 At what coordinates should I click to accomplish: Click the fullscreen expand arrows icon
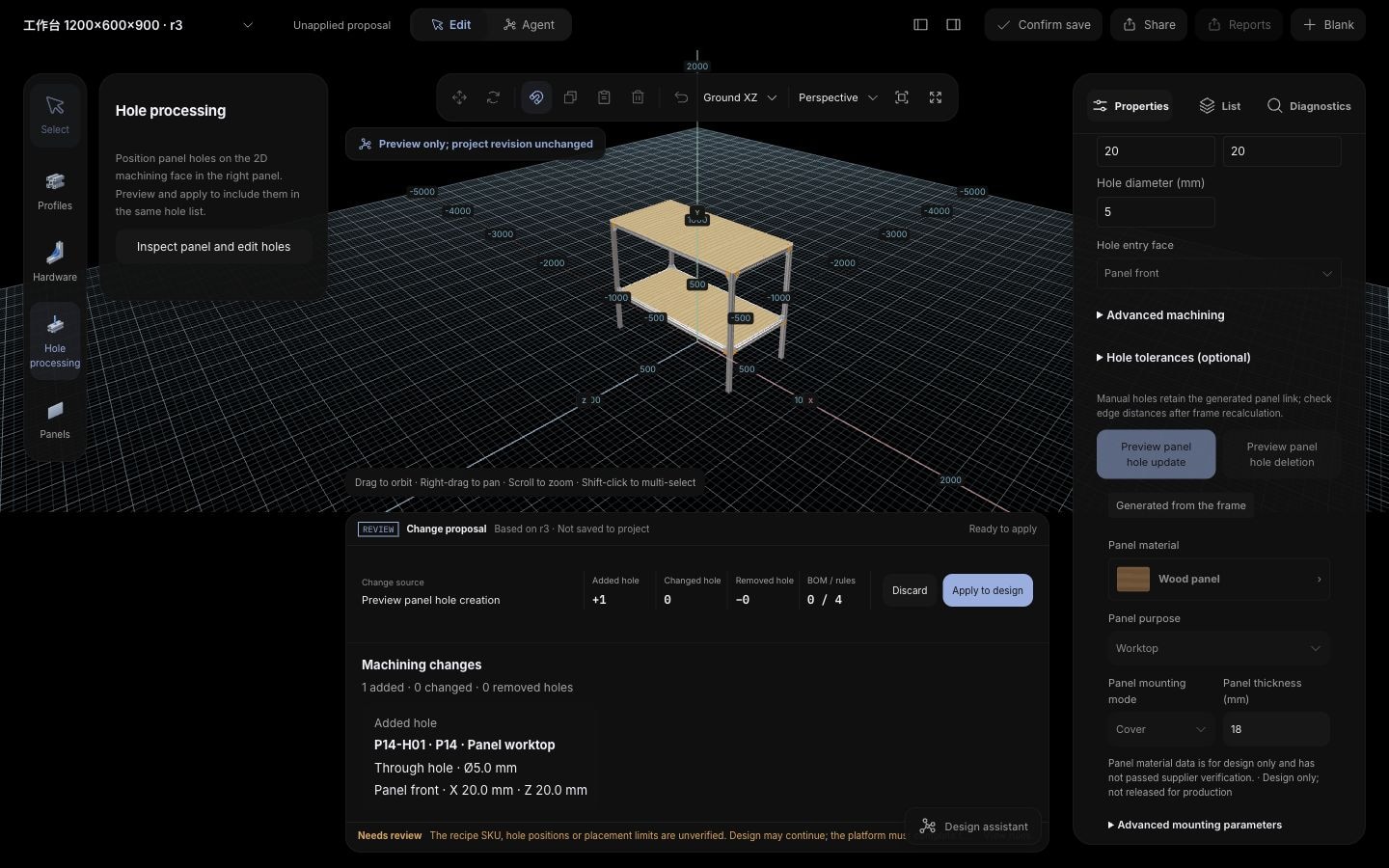(936, 97)
